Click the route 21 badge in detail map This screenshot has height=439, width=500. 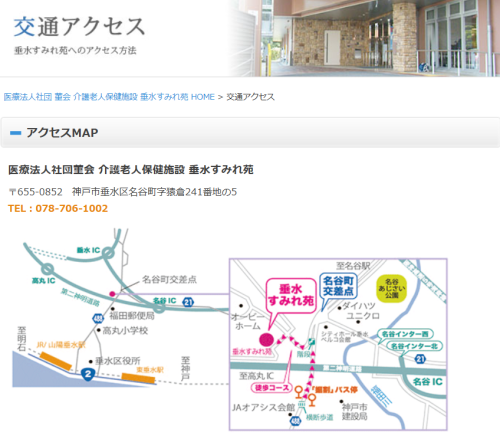[420, 359]
